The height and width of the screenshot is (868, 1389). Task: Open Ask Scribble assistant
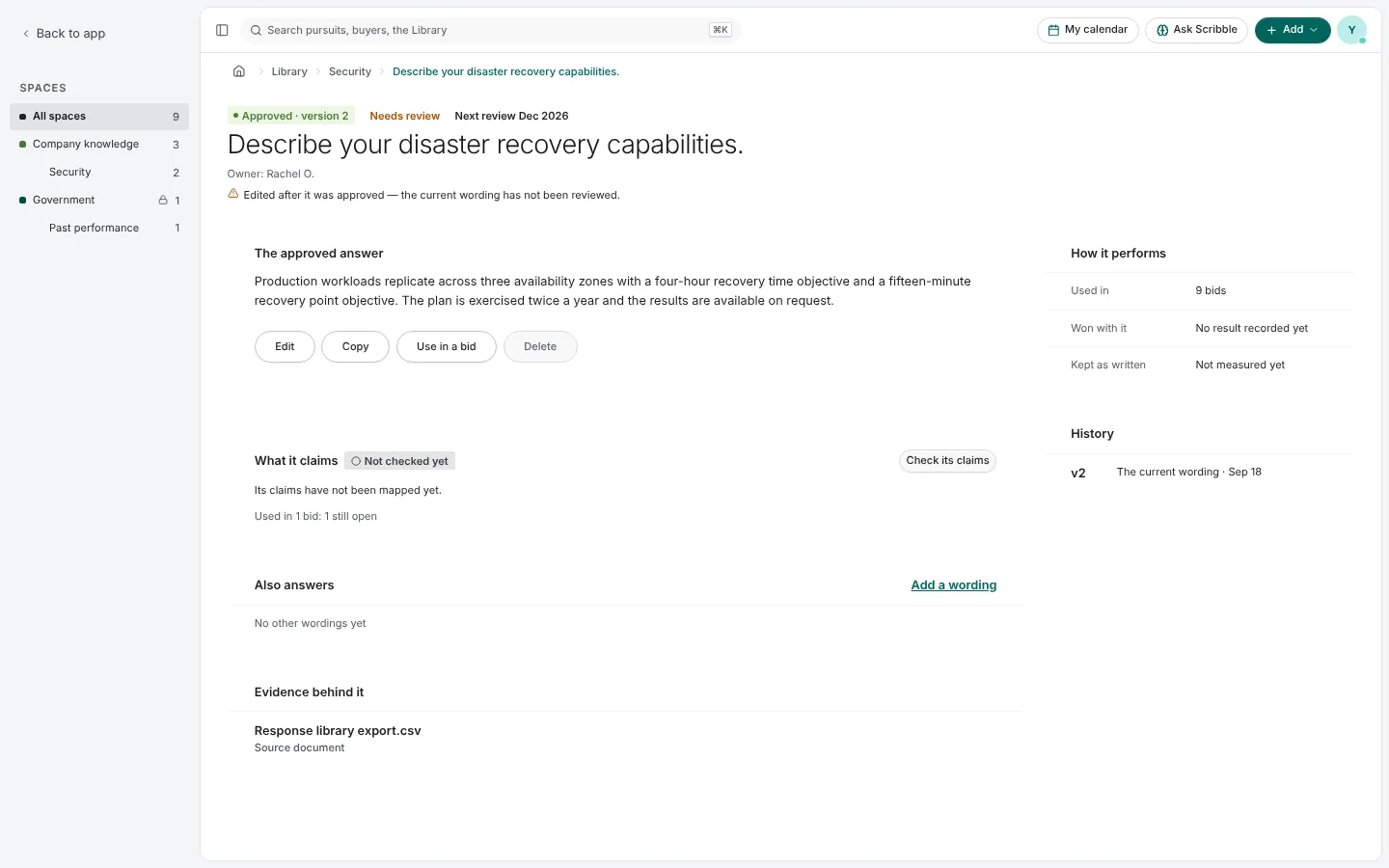pyautogui.click(x=1197, y=30)
